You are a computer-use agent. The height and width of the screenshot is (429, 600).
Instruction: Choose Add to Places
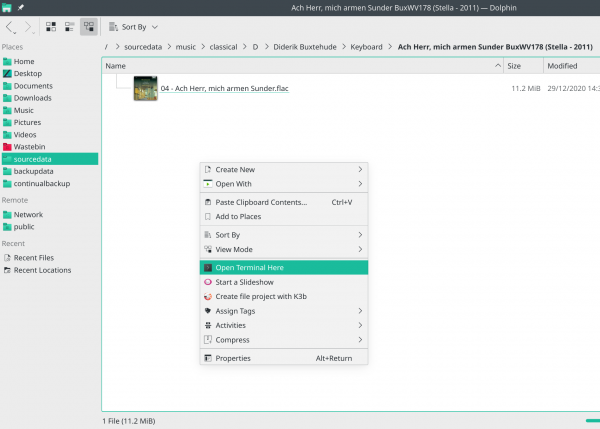click(284, 217)
